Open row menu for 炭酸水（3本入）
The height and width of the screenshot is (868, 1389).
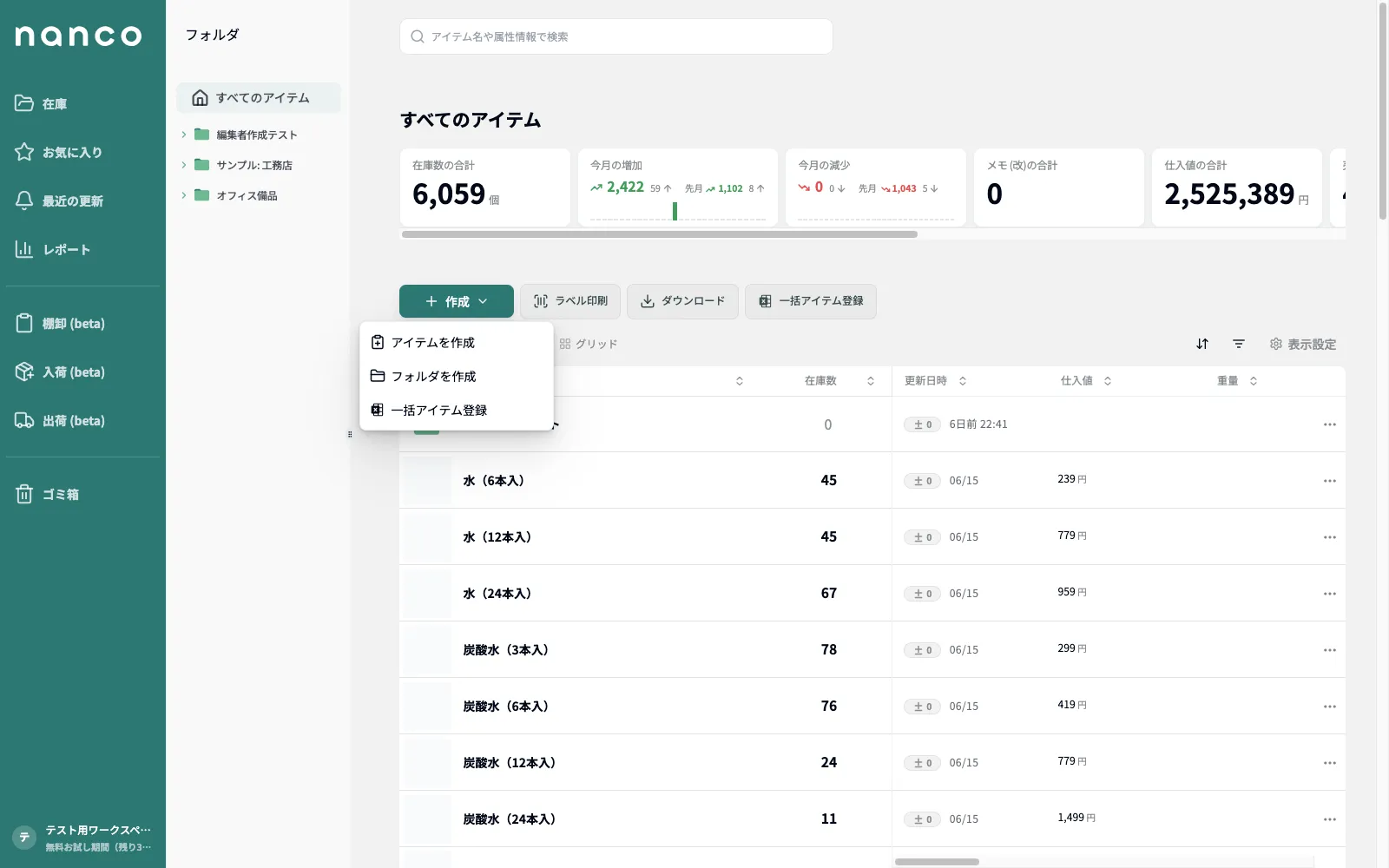click(1330, 650)
